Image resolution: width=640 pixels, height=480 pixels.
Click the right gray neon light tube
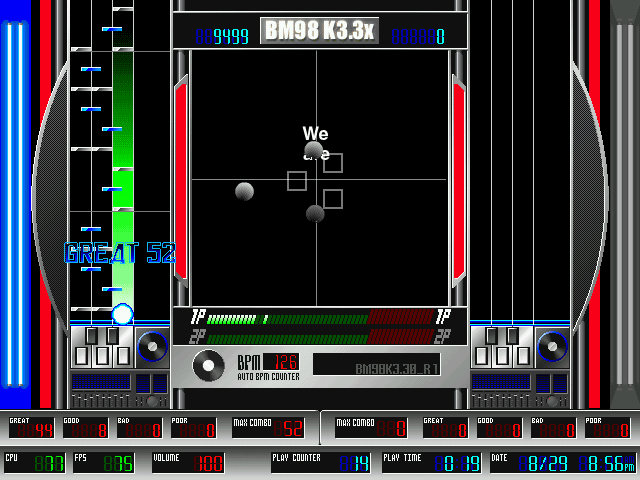pyautogui.click(x=624, y=204)
